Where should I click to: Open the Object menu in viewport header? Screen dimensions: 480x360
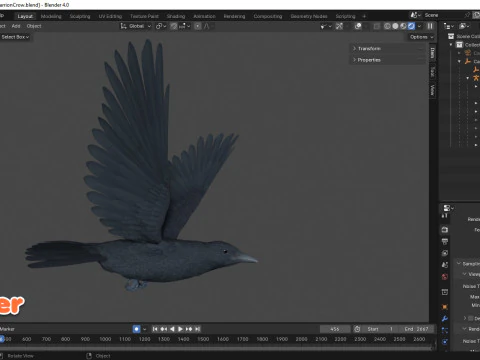click(34, 26)
